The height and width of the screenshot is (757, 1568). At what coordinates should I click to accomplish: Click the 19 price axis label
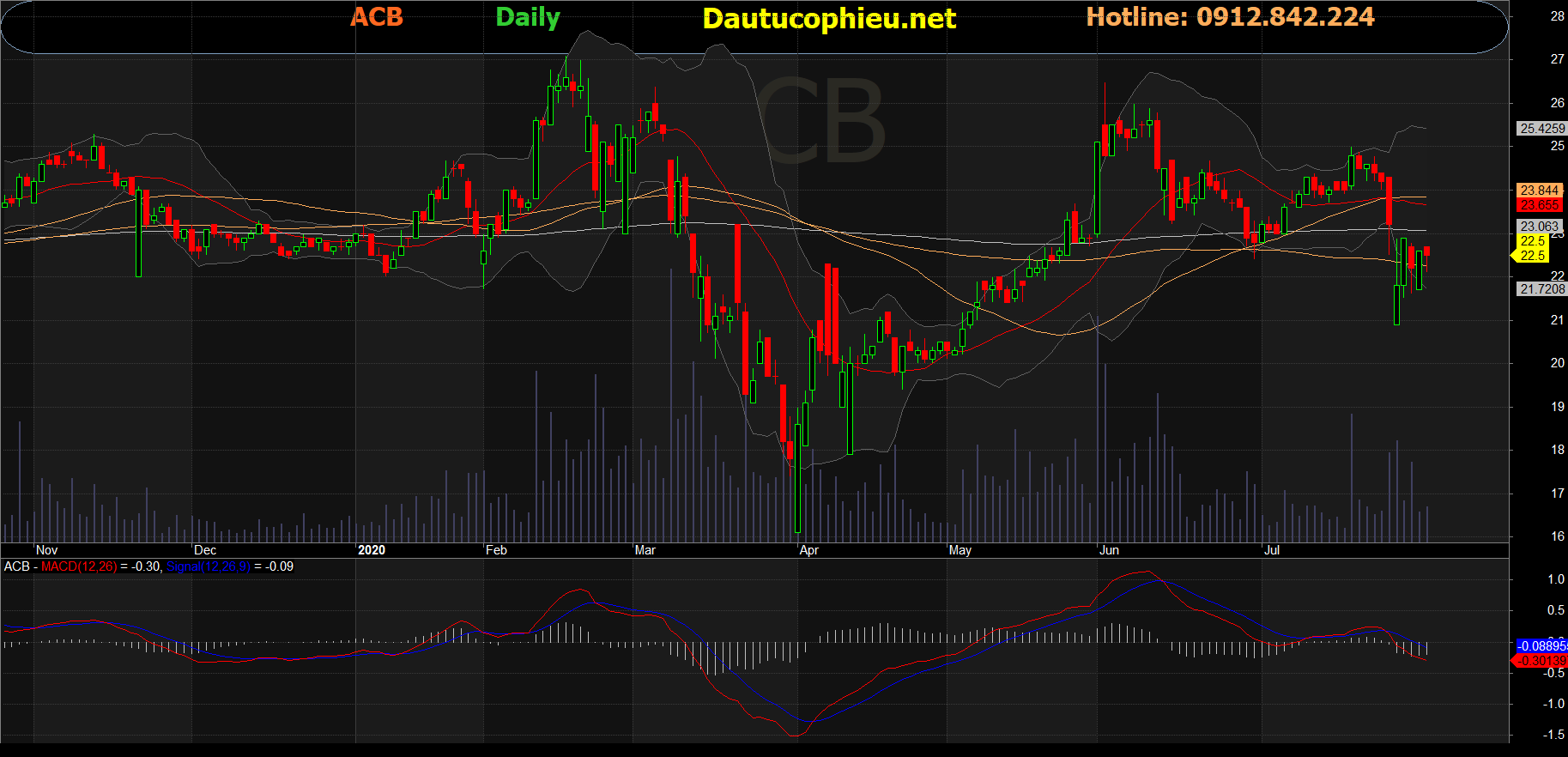tap(1557, 407)
